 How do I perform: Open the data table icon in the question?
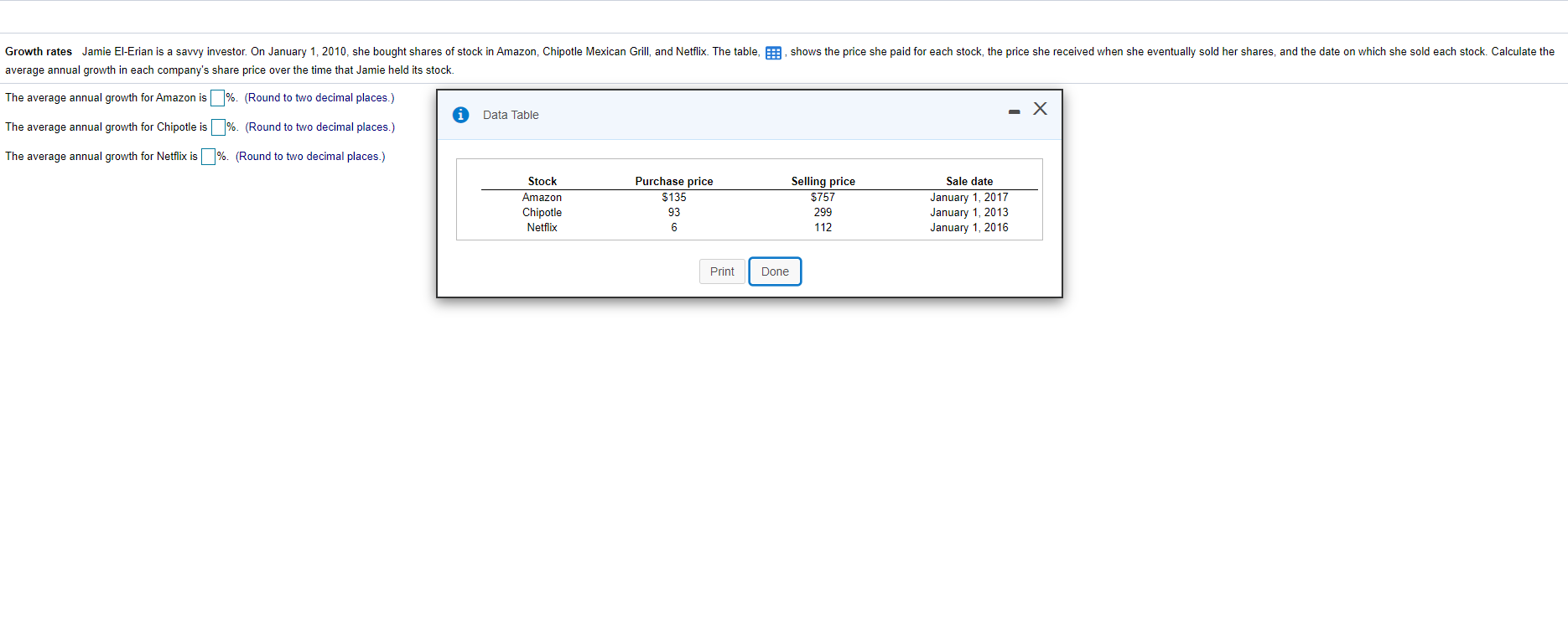click(x=773, y=53)
